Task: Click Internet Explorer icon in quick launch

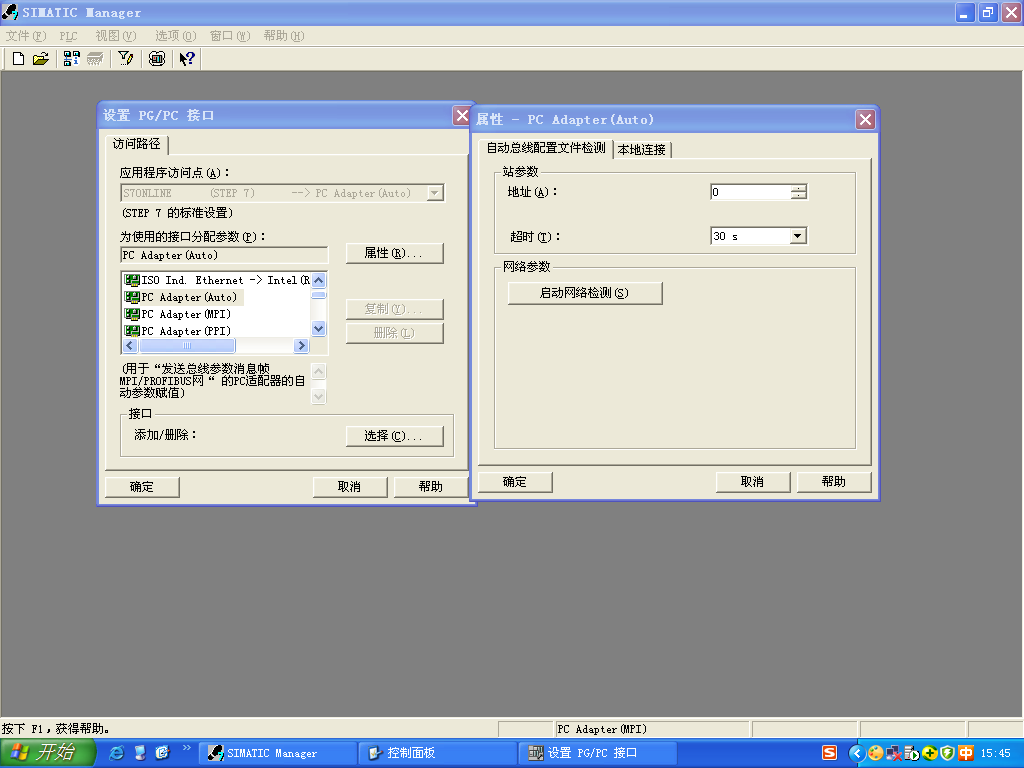Action: click(x=117, y=753)
